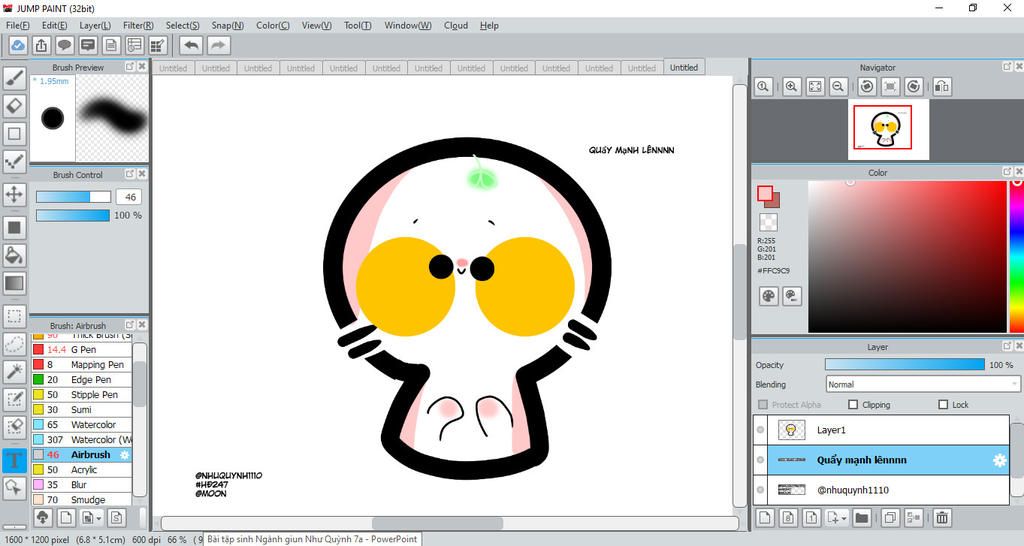Click the brush size value field
Image resolution: width=1024 pixels, height=546 pixels.
(130, 197)
